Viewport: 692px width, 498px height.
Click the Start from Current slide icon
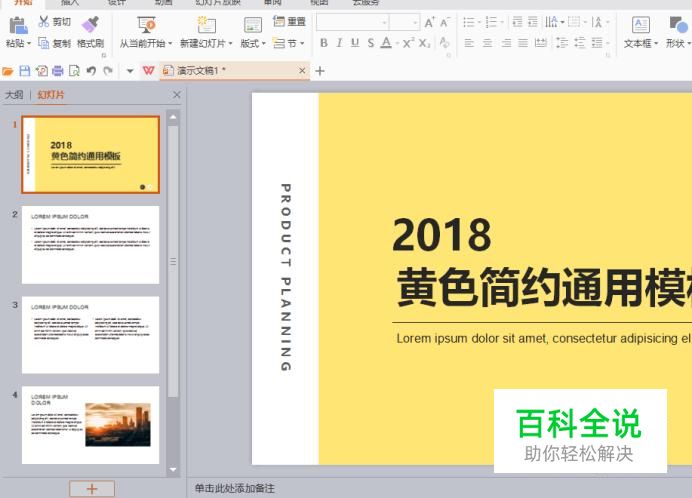[146, 25]
